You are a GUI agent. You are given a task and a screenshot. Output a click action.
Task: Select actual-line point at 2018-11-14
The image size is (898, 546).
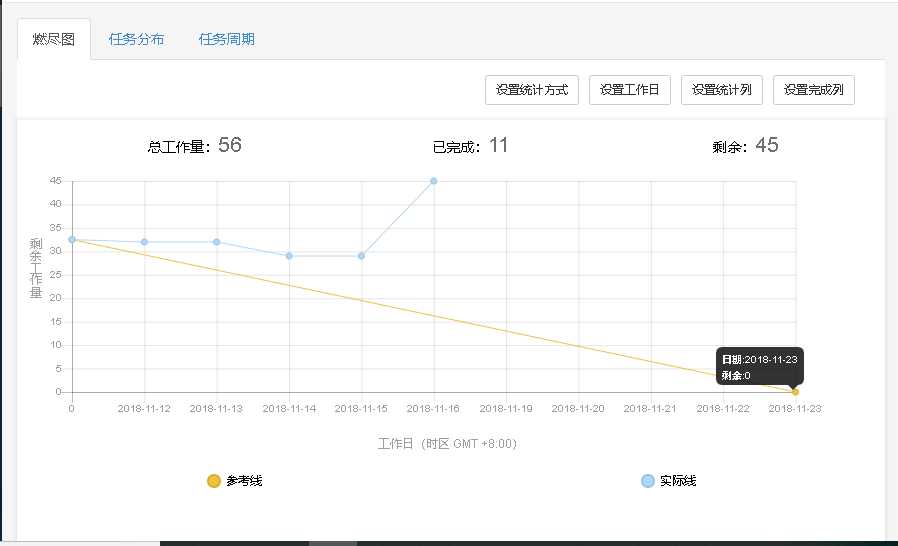pos(289,256)
